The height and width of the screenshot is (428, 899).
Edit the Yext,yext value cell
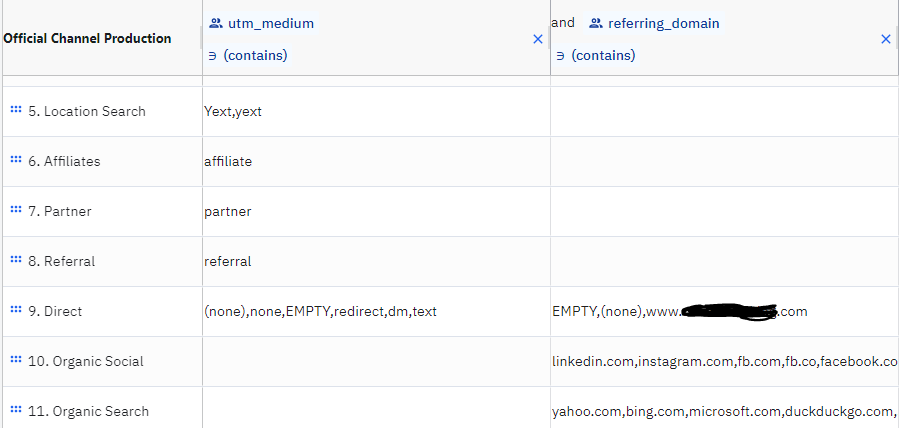point(233,111)
